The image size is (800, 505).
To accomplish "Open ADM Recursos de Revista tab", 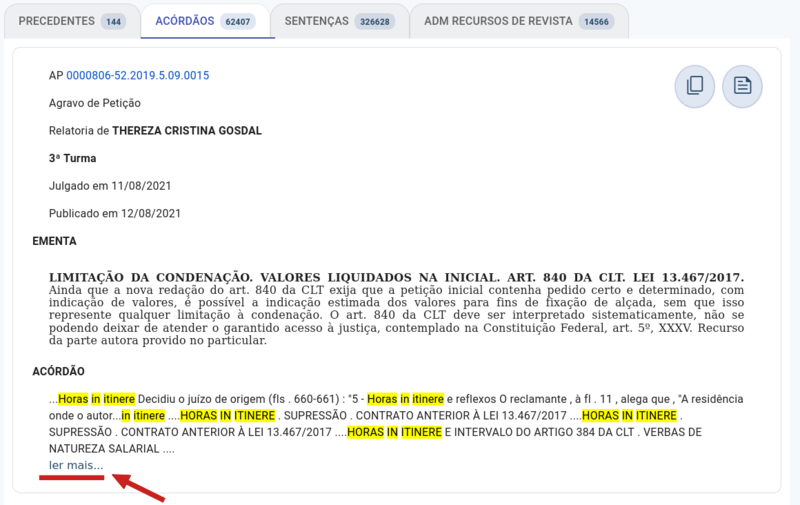I will [x=519, y=21].
